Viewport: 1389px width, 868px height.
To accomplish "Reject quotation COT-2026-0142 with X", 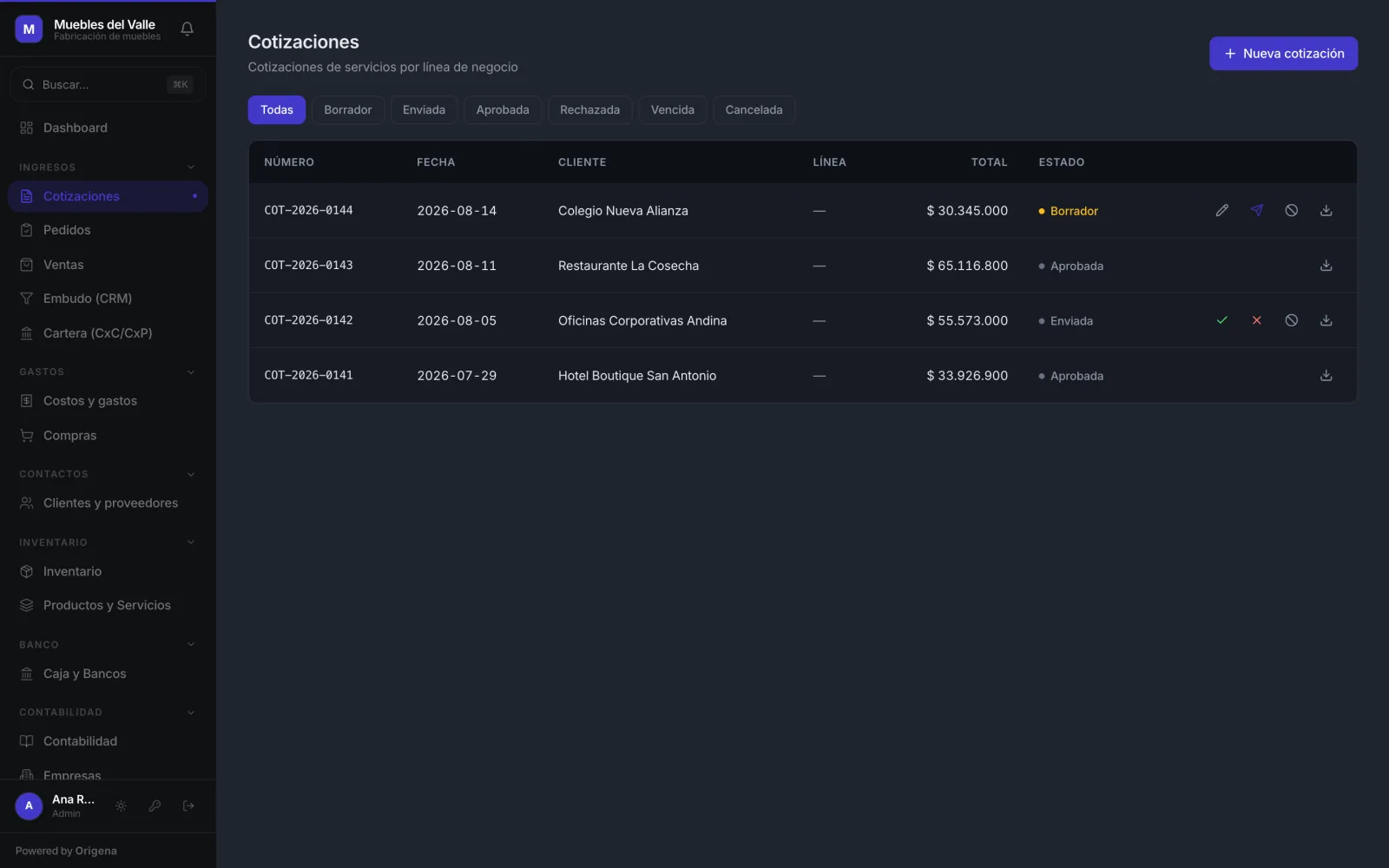I will 1256,320.
